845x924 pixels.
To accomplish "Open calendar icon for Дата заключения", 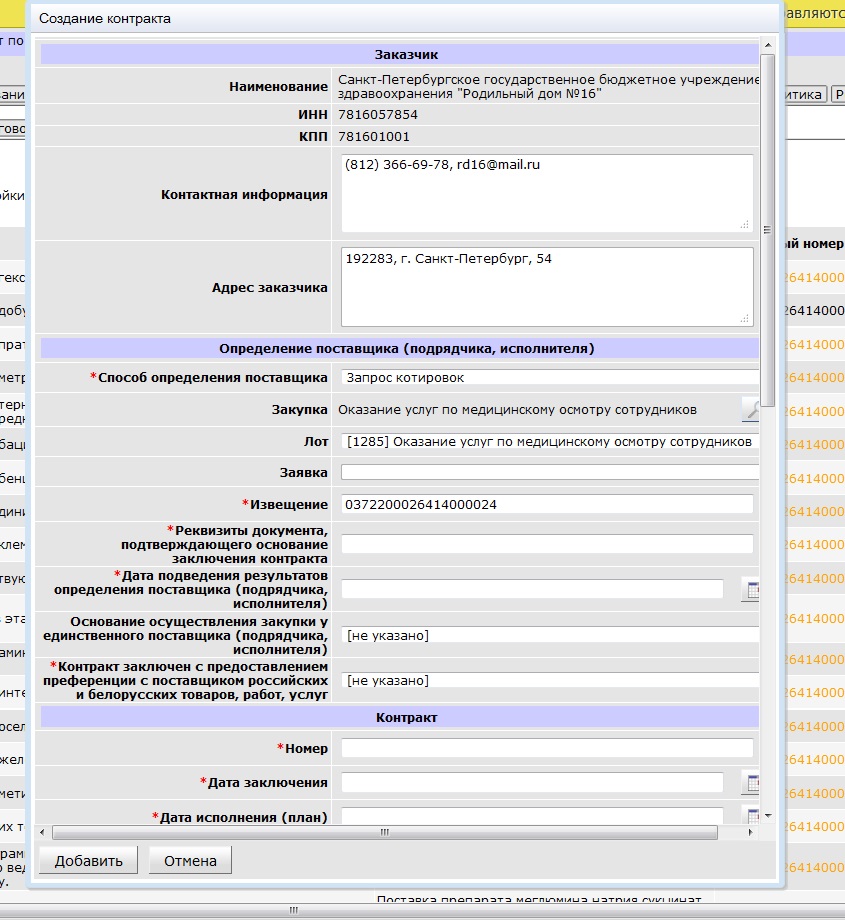I will (751, 783).
